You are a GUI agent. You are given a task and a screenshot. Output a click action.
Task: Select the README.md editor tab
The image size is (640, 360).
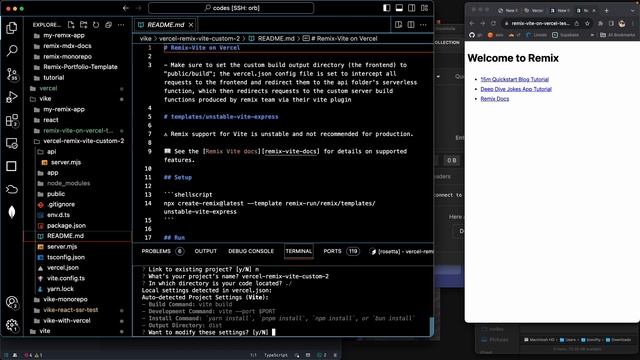(166, 25)
